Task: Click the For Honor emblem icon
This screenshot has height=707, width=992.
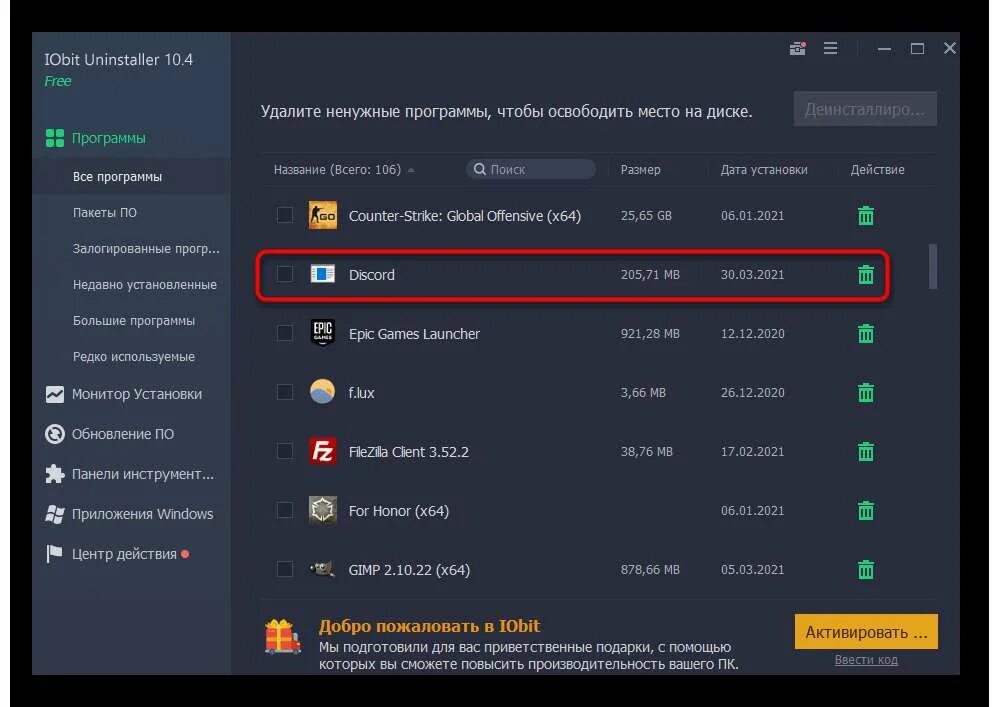Action: (x=323, y=510)
